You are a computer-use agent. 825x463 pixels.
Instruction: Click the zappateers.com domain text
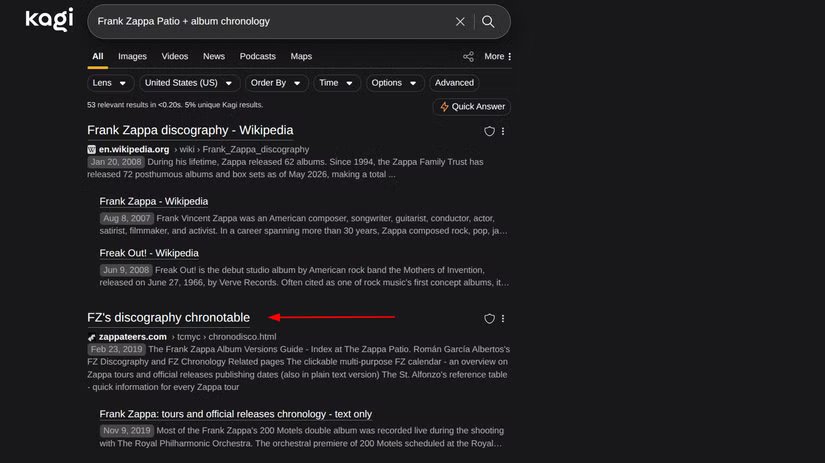(x=133, y=337)
